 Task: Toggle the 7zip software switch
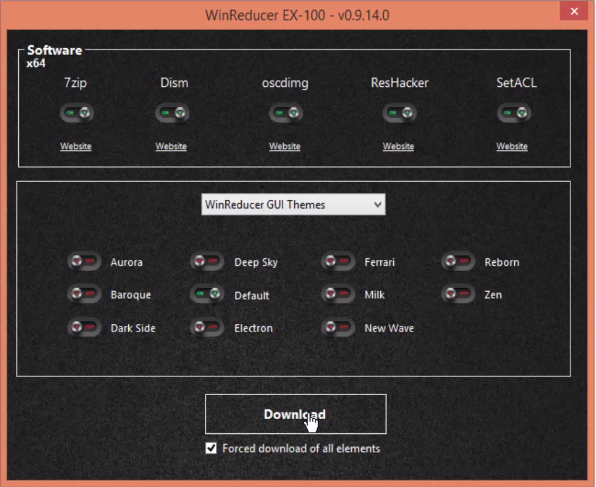point(77,113)
